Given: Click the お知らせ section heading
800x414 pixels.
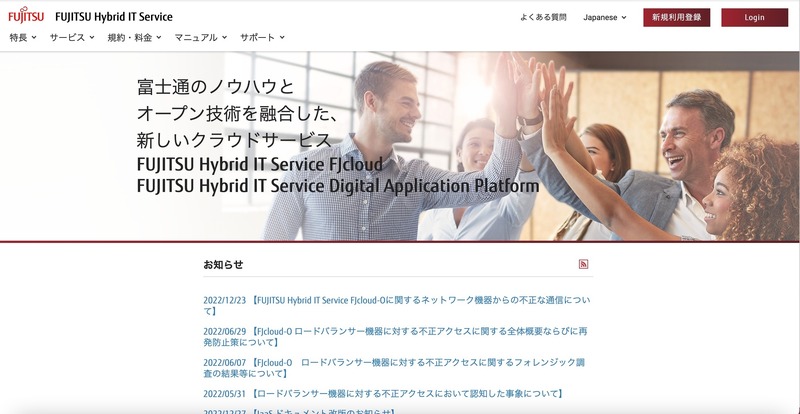Looking at the screenshot, I should 223,265.
